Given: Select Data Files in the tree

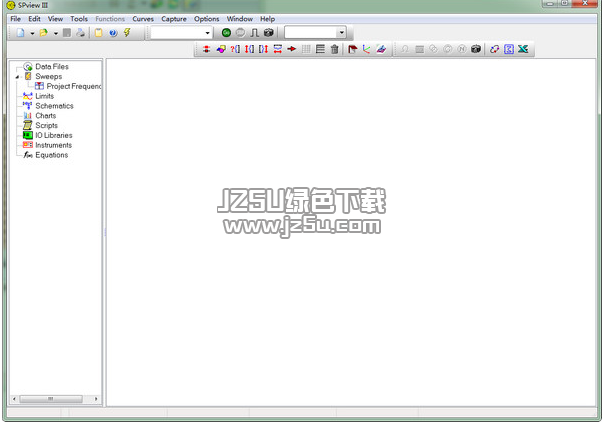Looking at the screenshot, I should pyautogui.click(x=52, y=67).
